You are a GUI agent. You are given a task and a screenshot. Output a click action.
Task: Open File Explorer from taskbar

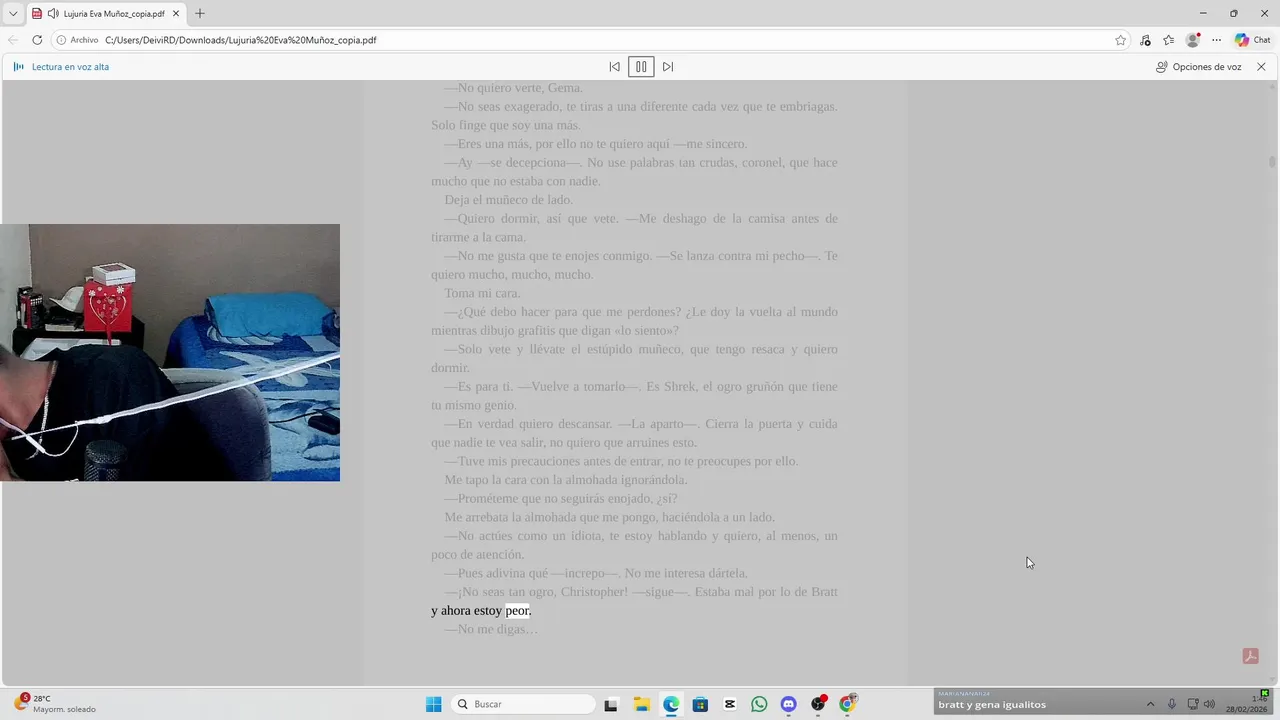click(641, 704)
